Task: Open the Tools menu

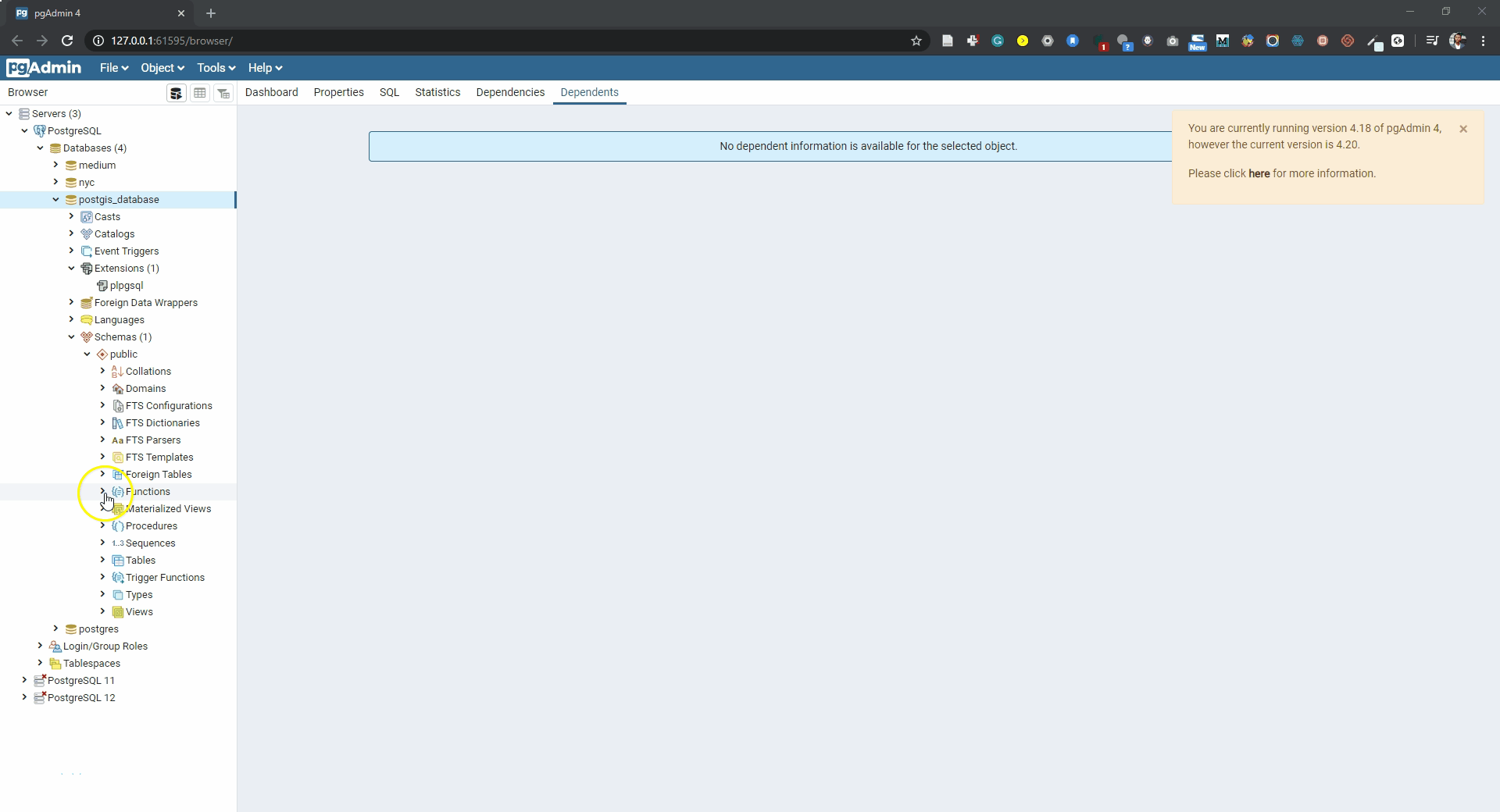Action: tap(216, 68)
